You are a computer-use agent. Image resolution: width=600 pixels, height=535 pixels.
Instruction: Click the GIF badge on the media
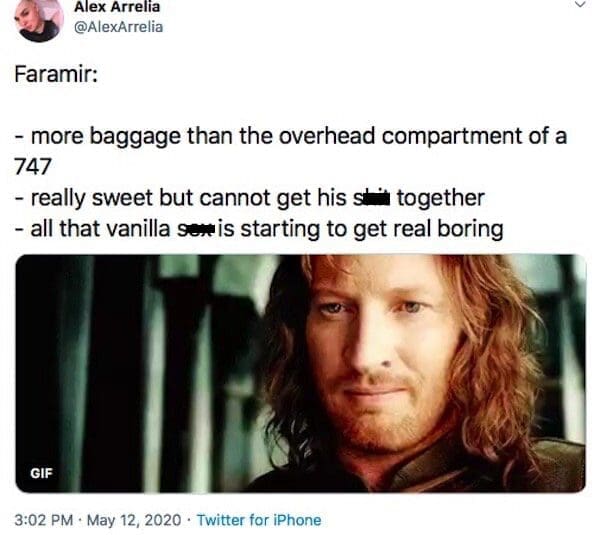point(41,473)
